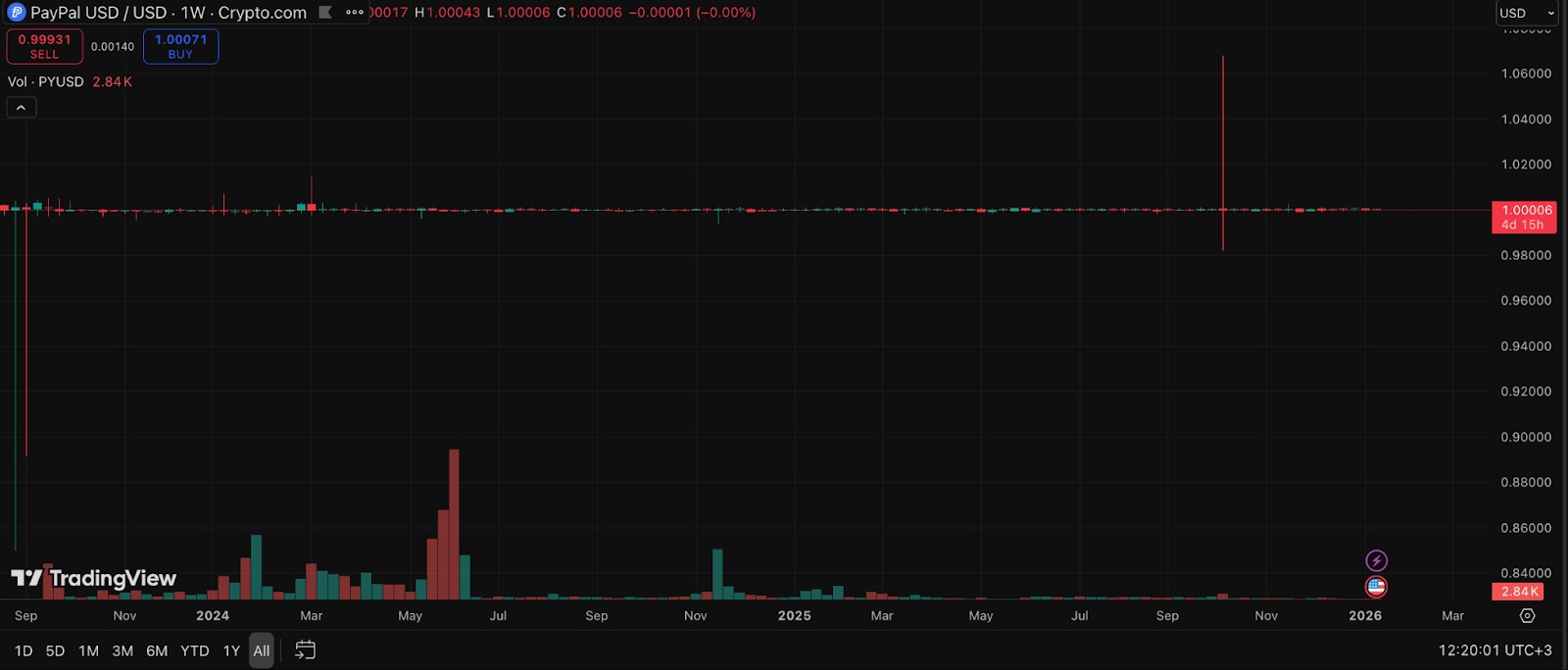Viewport: 1568px width, 670px height.
Task: Click the purple lightning bolt event marker
Action: 1377,561
